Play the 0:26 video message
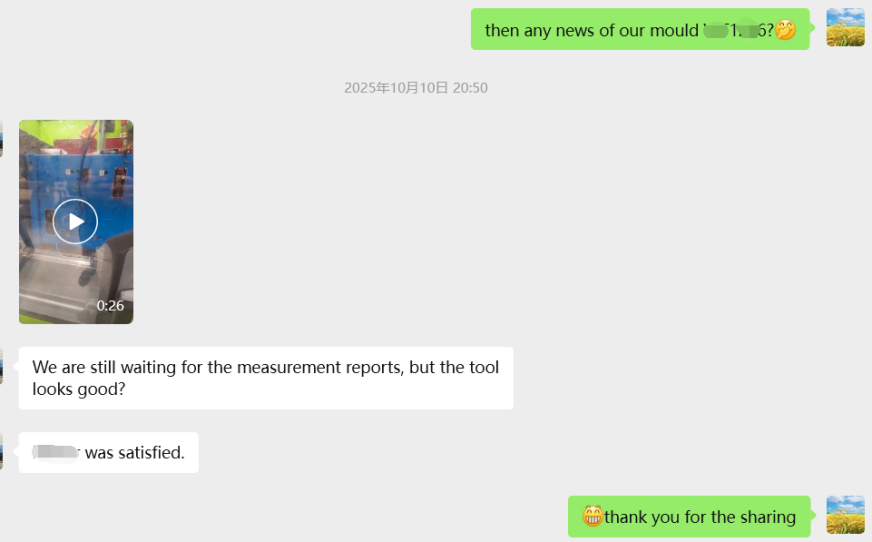The height and width of the screenshot is (542, 872). click(x=75, y=221)
